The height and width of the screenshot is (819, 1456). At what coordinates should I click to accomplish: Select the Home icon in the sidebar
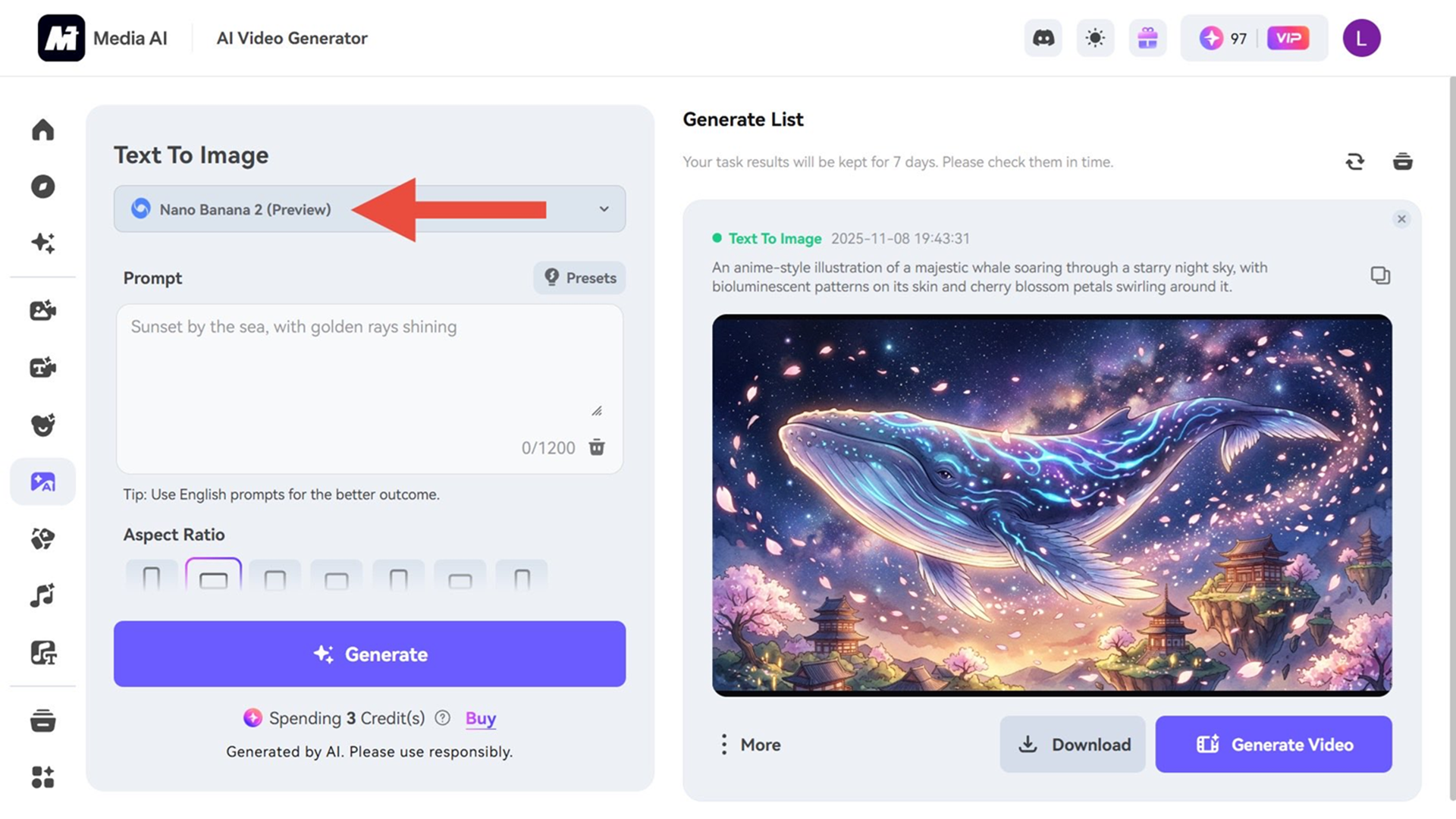43,130
